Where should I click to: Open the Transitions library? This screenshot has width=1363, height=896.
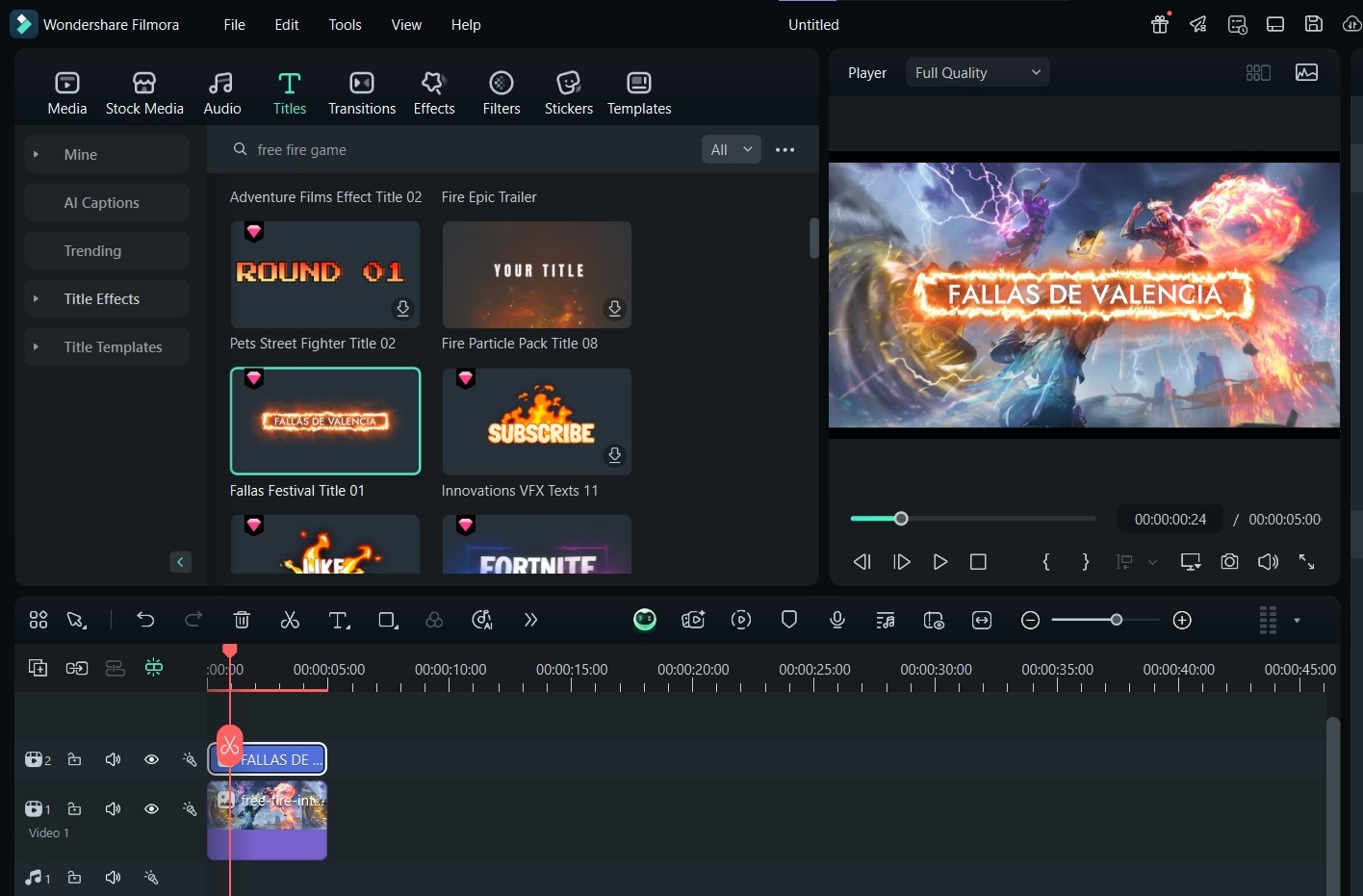[362, 94]
